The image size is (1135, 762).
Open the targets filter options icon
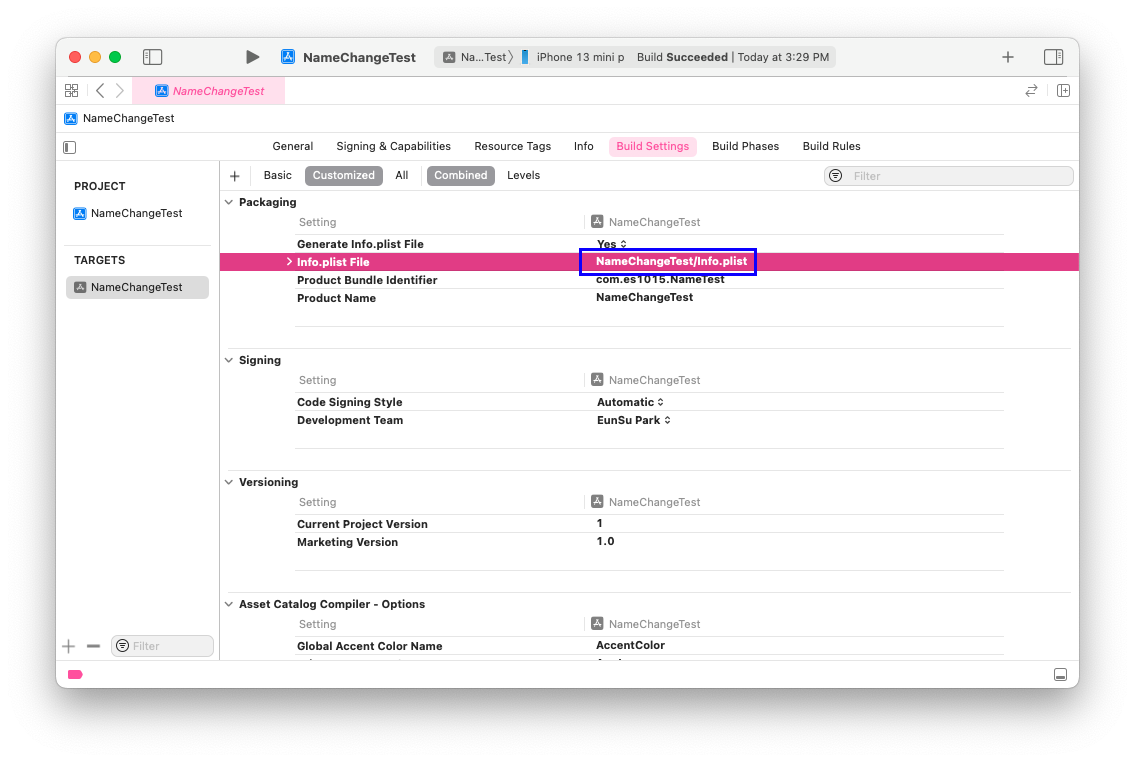[x=122, y=645]
